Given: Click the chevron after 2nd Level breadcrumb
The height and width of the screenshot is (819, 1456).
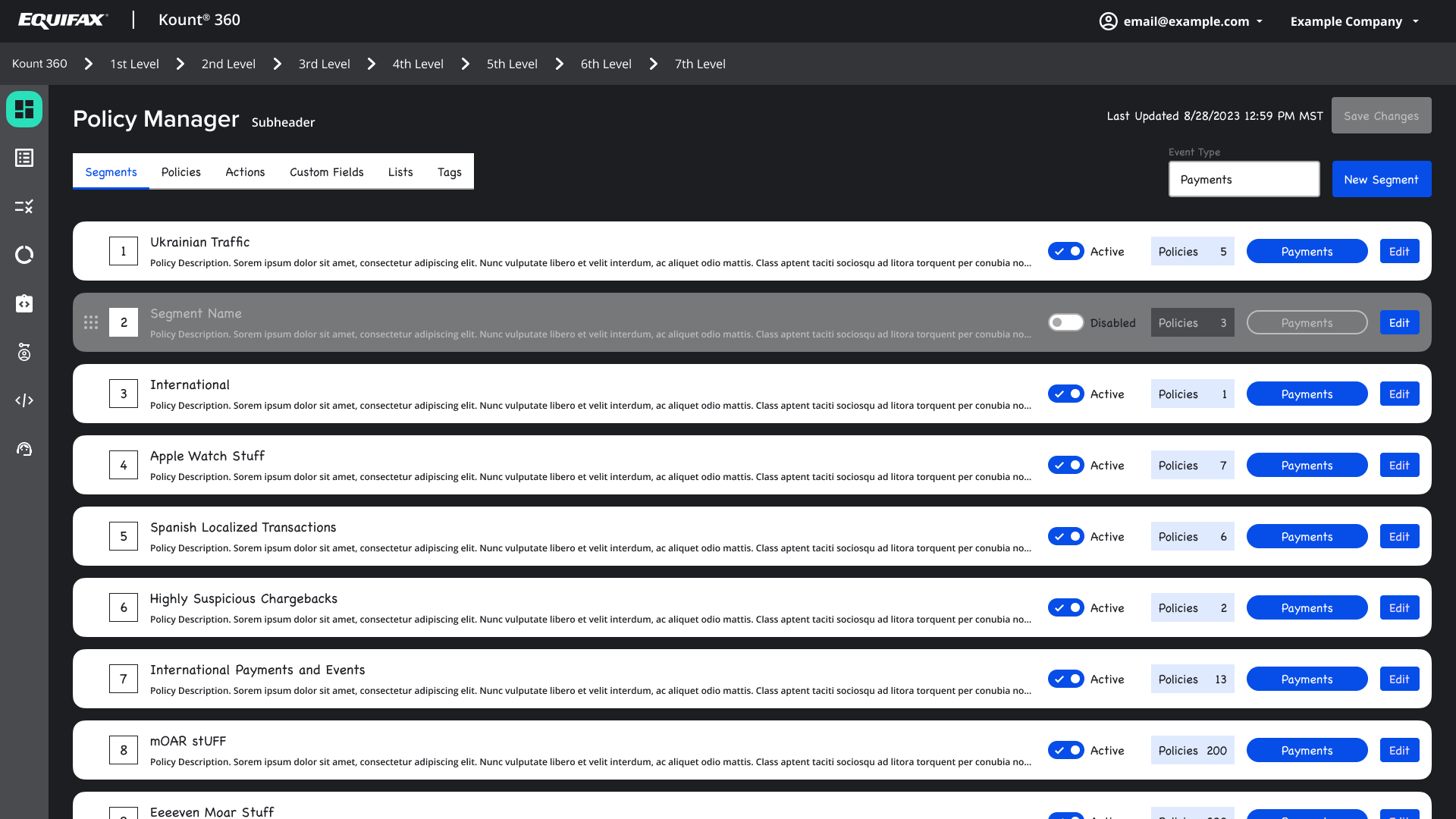Looking at the screenshot, I should [x=278, y=64].
